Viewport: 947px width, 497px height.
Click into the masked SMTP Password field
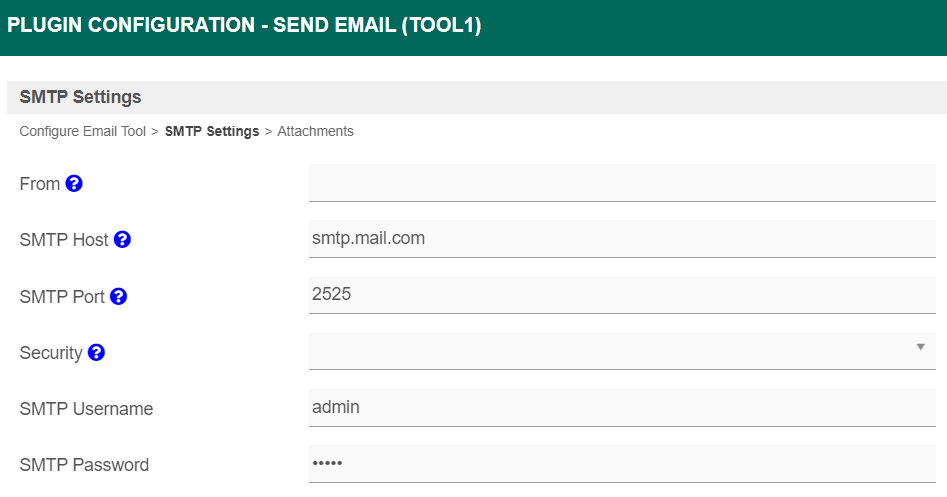pos(621,464)
